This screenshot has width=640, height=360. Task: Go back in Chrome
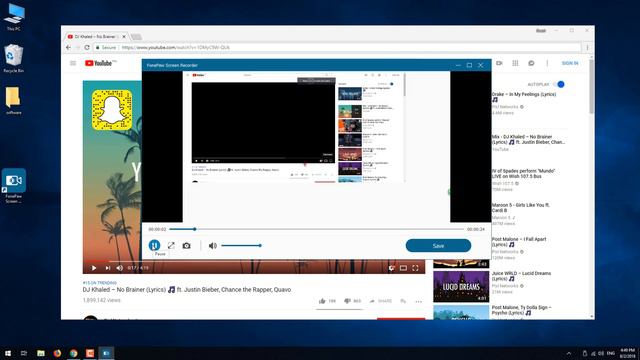(69, 47)
